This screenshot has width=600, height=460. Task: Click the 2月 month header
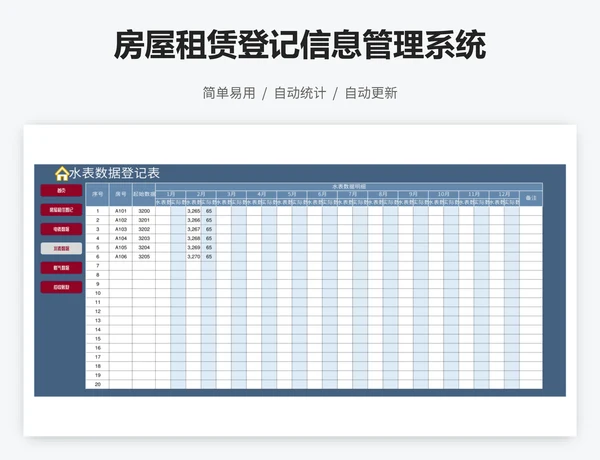click(201, 194)
